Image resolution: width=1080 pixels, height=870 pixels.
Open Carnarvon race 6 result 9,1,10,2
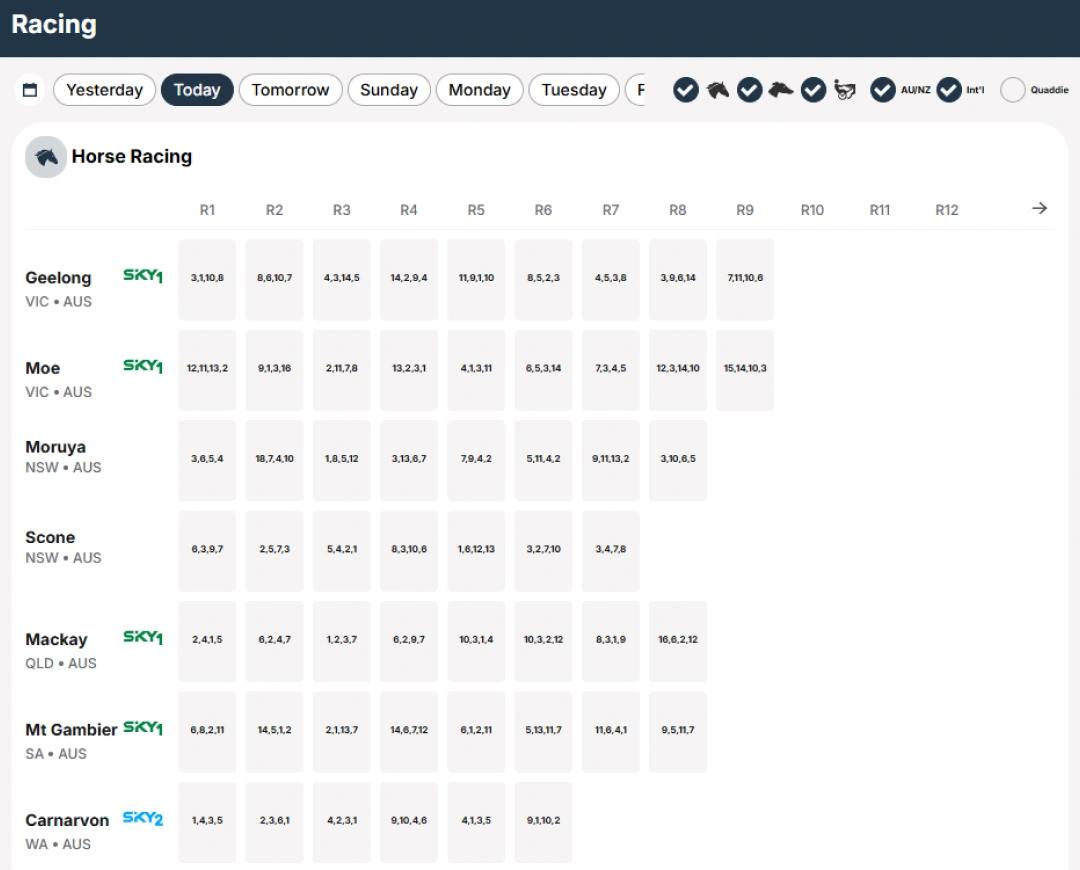(543, 822)
